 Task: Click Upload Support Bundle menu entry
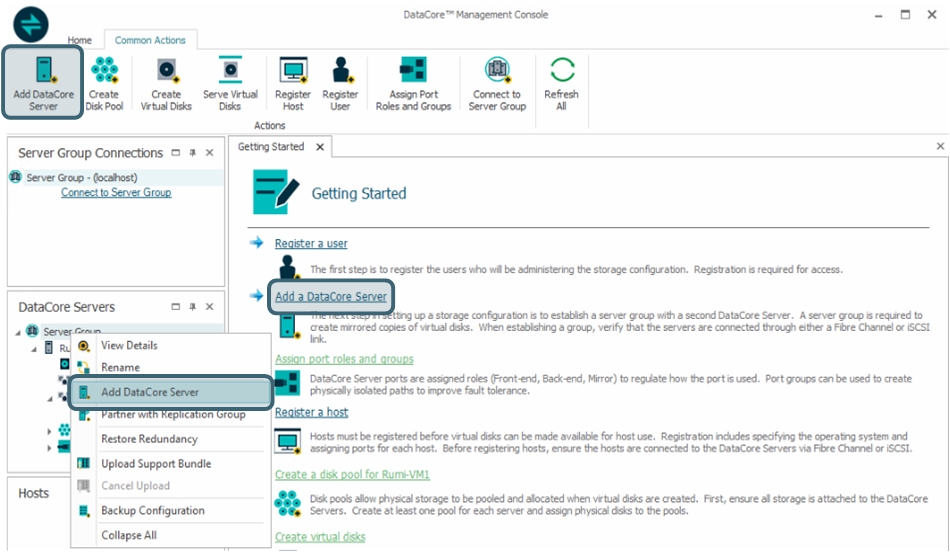pos(155,464)
